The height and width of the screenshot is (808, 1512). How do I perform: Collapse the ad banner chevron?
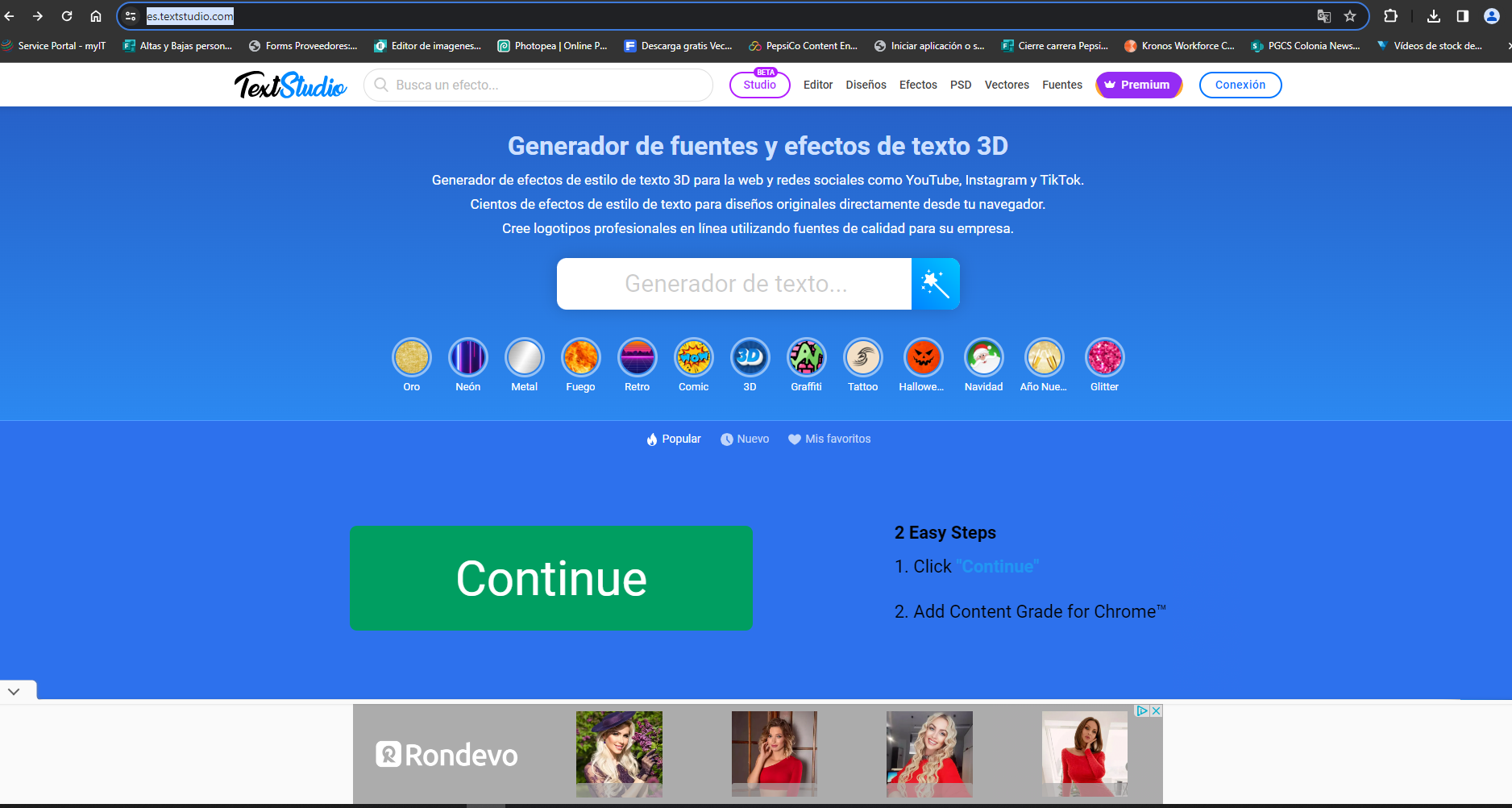[x=15, y=691]
